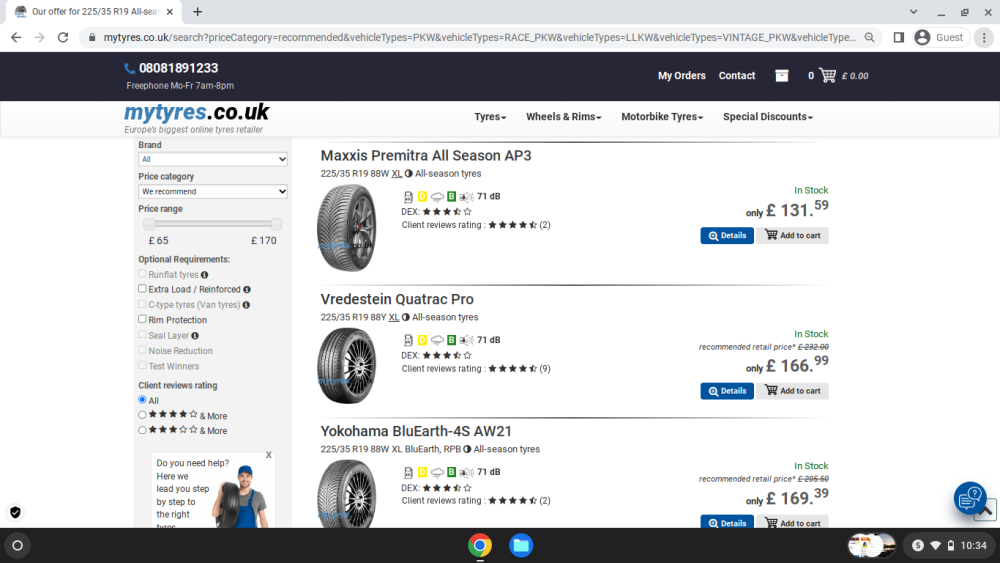1000x563 pixels.
Task: Open the system tray clock showing 10:34
Action: click(x=973, y=545)
